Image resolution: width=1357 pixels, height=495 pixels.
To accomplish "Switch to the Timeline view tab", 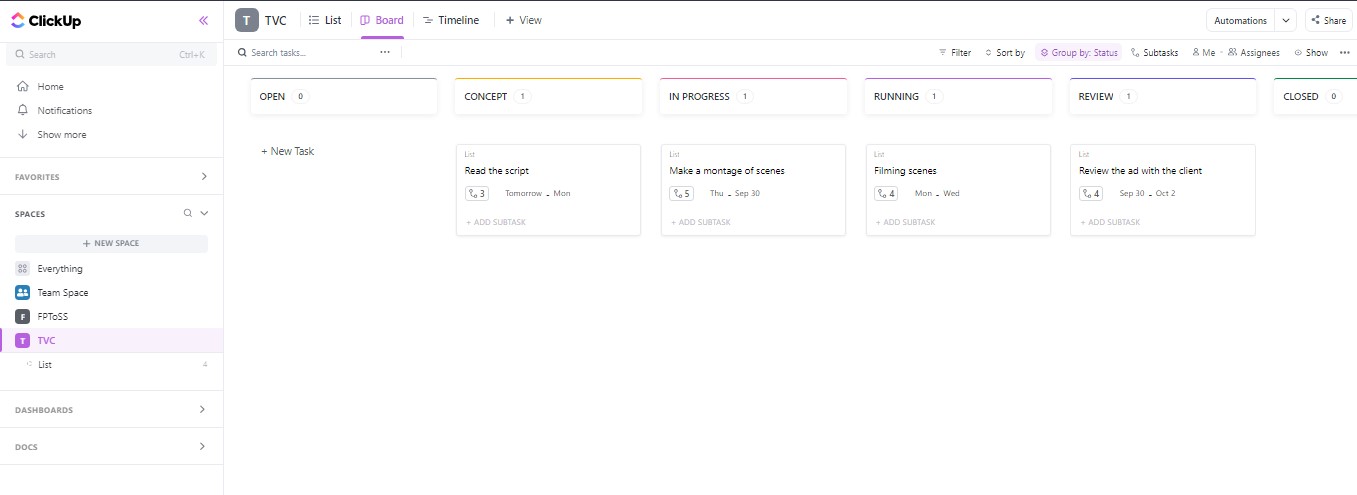I will pos(451,20).
